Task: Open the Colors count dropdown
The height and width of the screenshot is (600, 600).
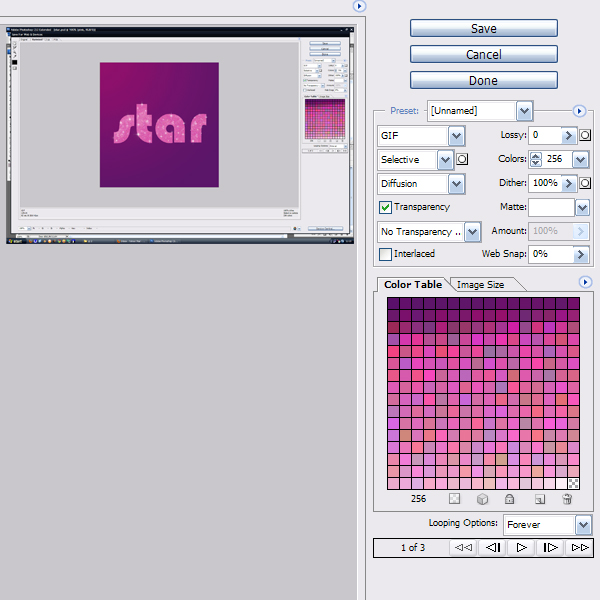Action: [580, 160]
